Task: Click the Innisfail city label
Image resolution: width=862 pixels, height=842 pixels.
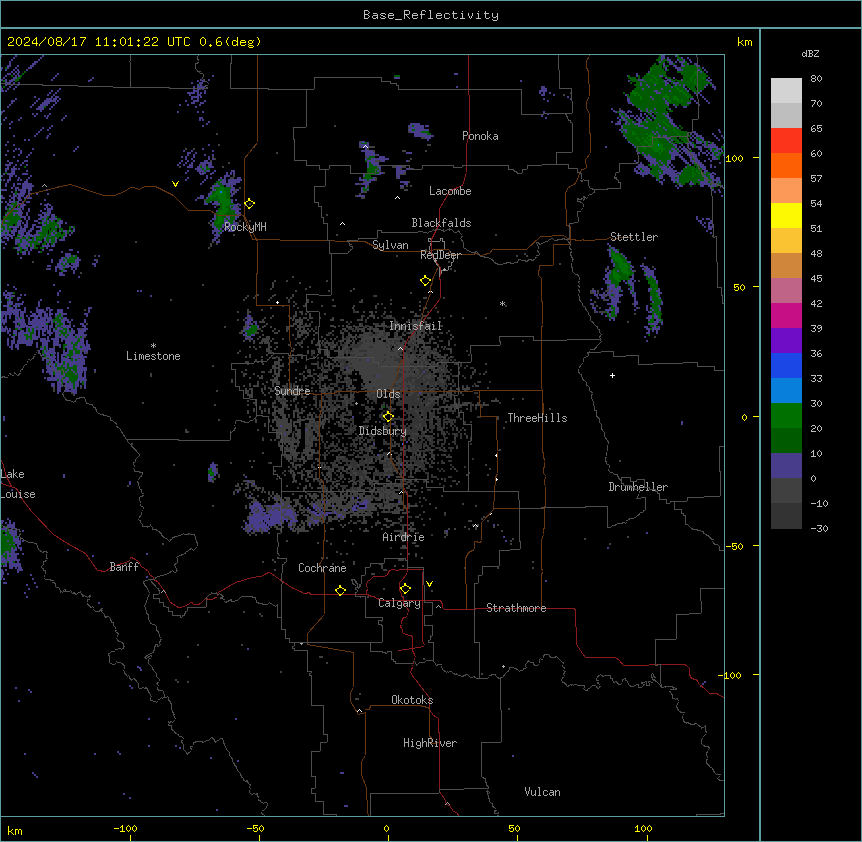Action: (415, 326)
